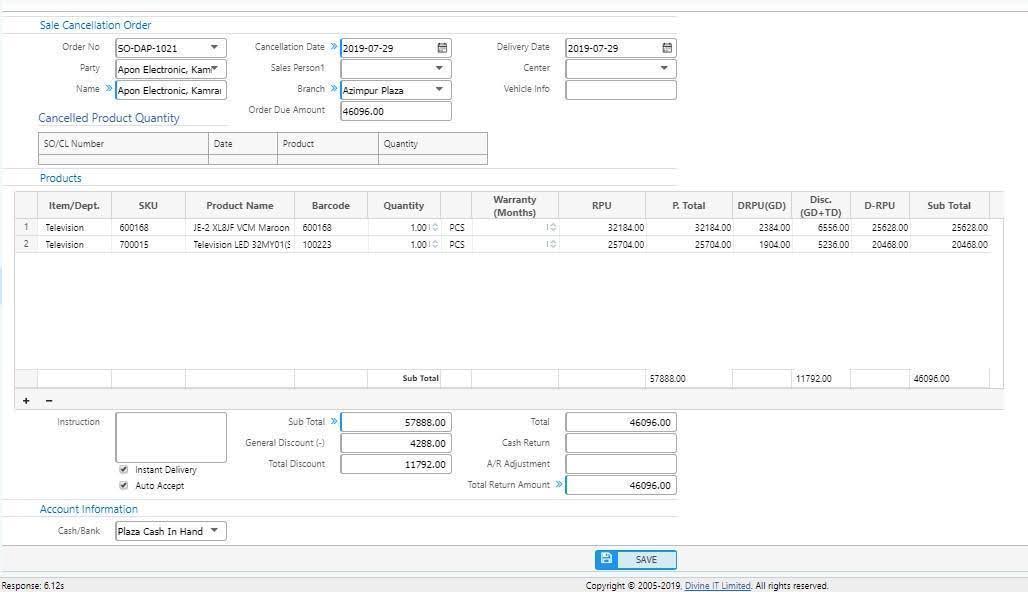
Task: Click the double-arrow icon beside Total Return Amount
Action: point(559,485)
